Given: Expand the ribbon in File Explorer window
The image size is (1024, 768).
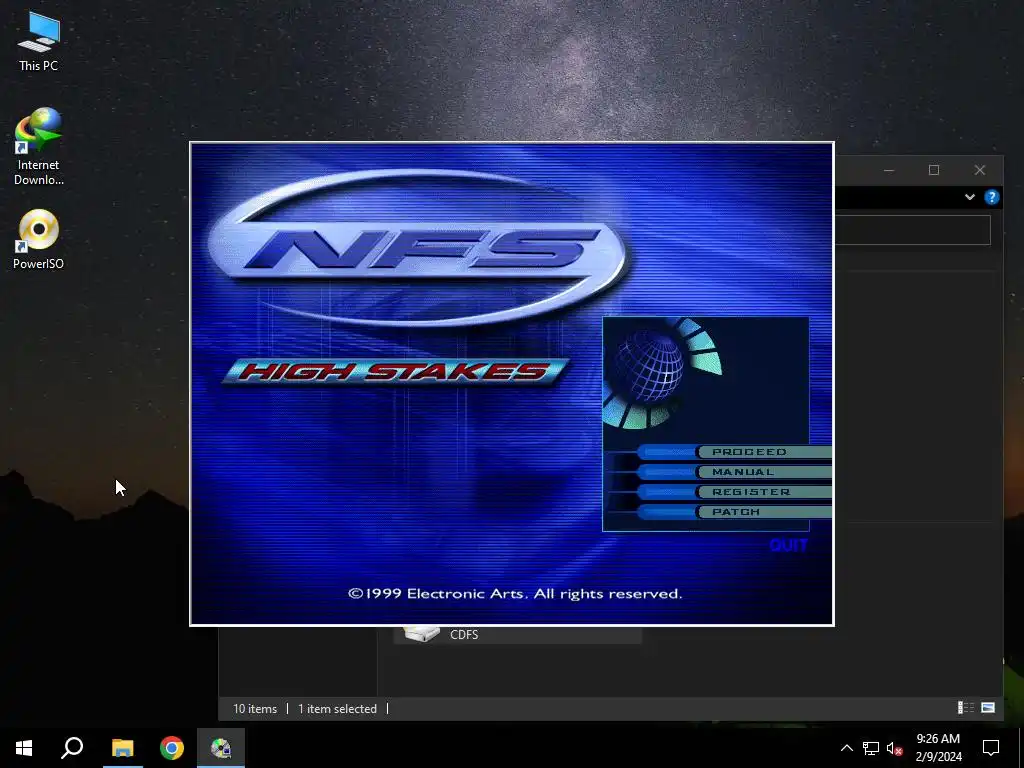Looking at the screenshot, I should point(970,197).
